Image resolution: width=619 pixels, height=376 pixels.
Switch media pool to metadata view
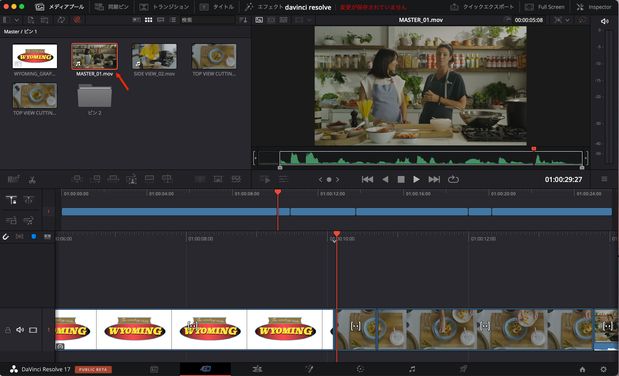136,20
